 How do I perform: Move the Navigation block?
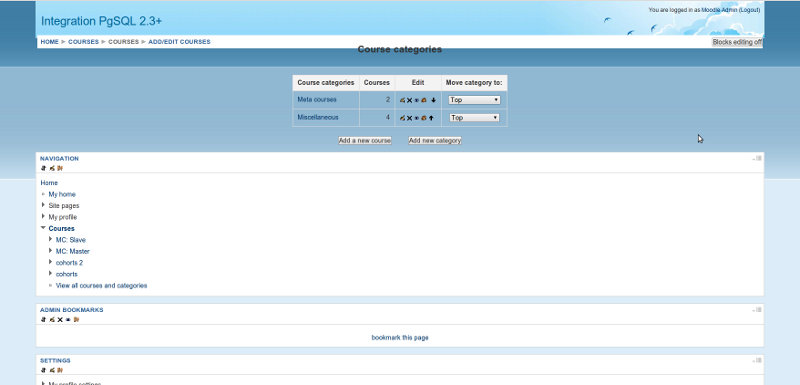click(43, 168)
